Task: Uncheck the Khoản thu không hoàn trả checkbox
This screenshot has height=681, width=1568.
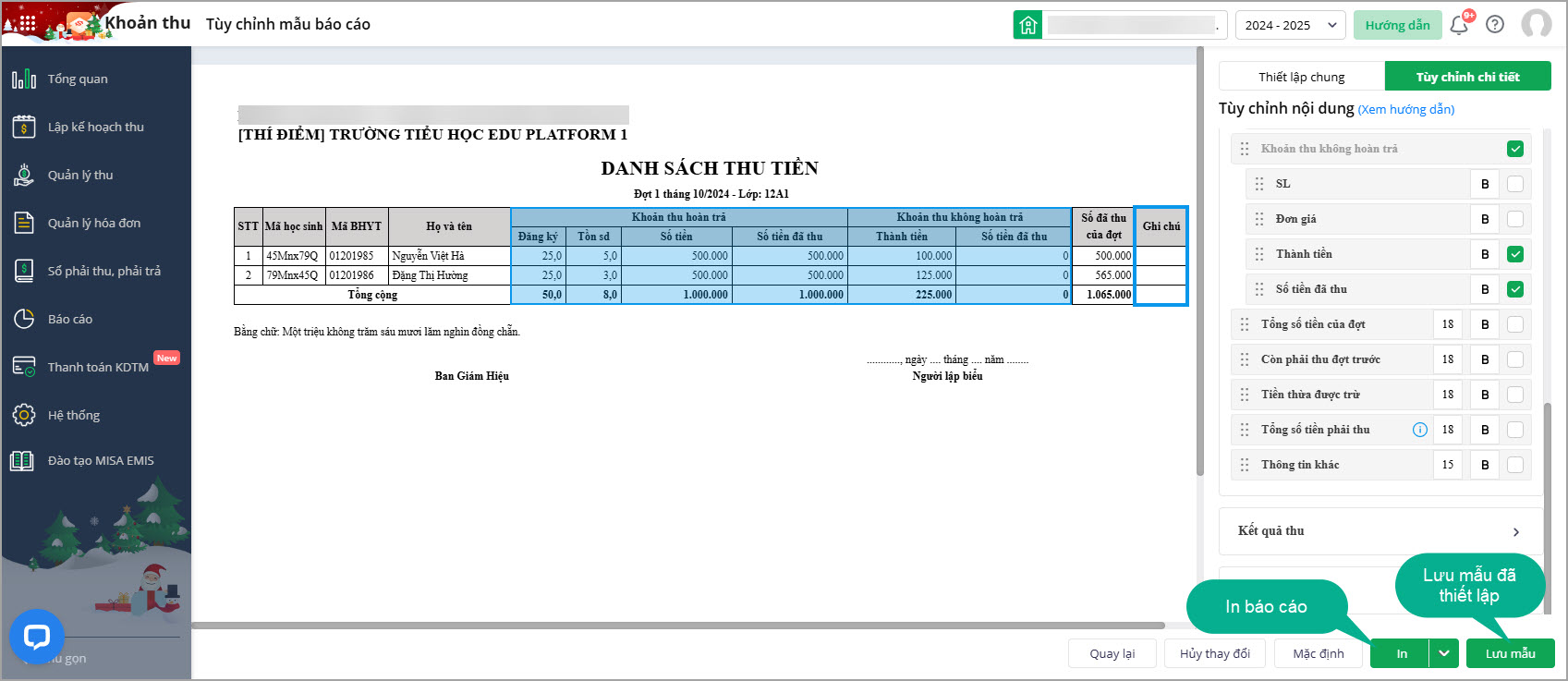Action: pos(1515,149)
